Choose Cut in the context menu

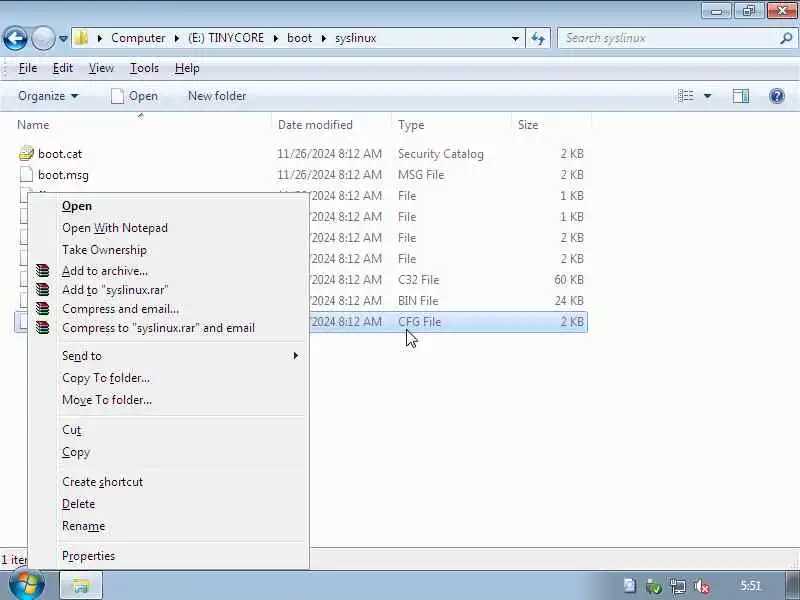tap(71, 430)
